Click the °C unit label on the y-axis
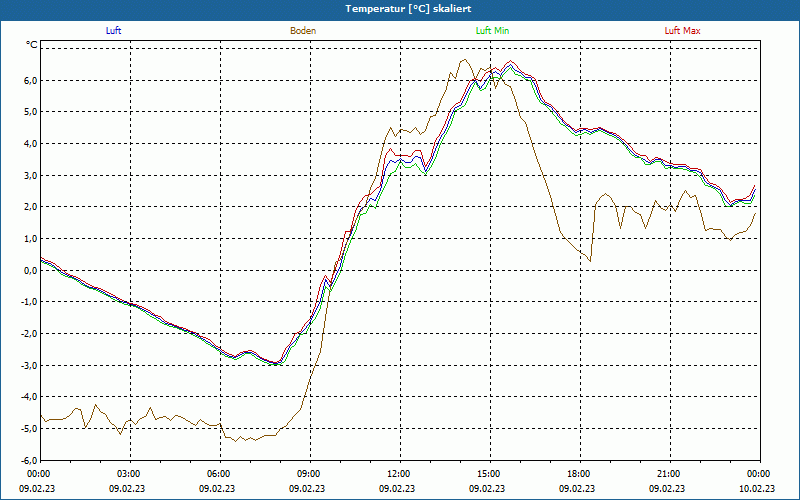 (x=32, y=45)
